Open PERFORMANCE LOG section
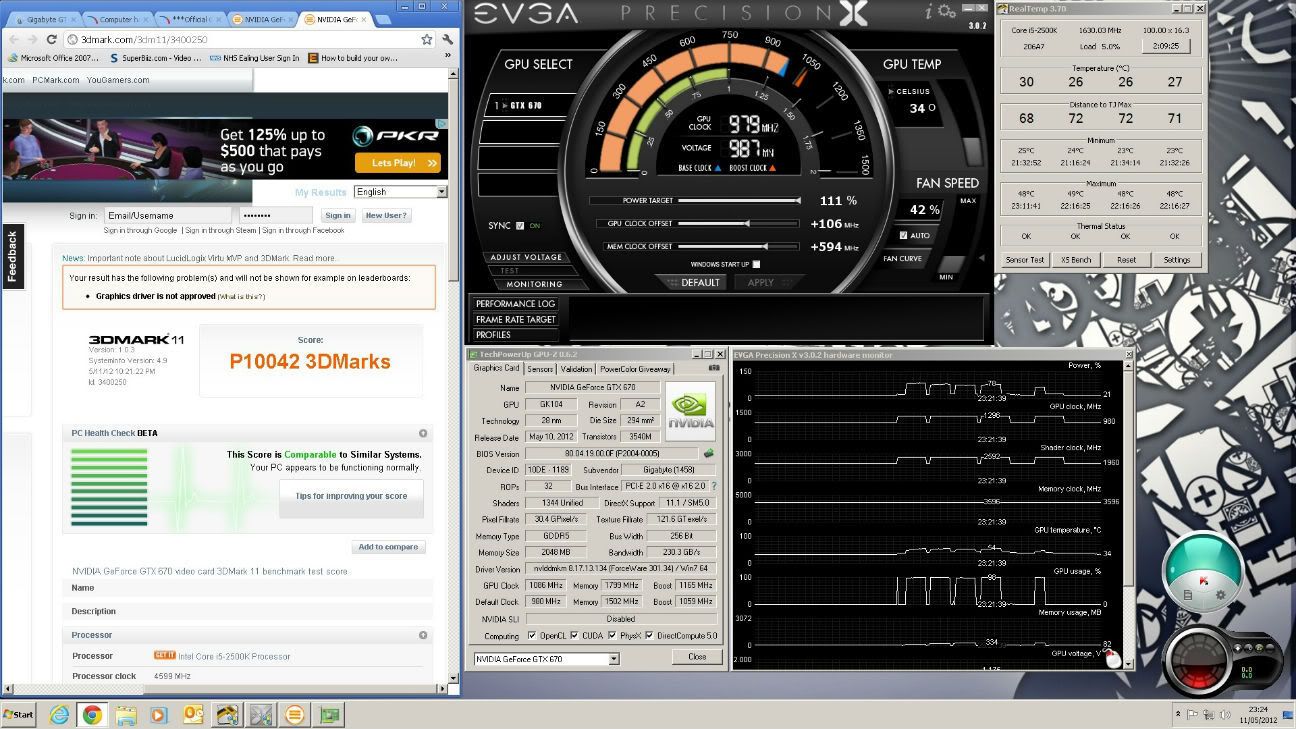Image resolution: width=1296 pixels, height=729 pixels. coord(515,304)
